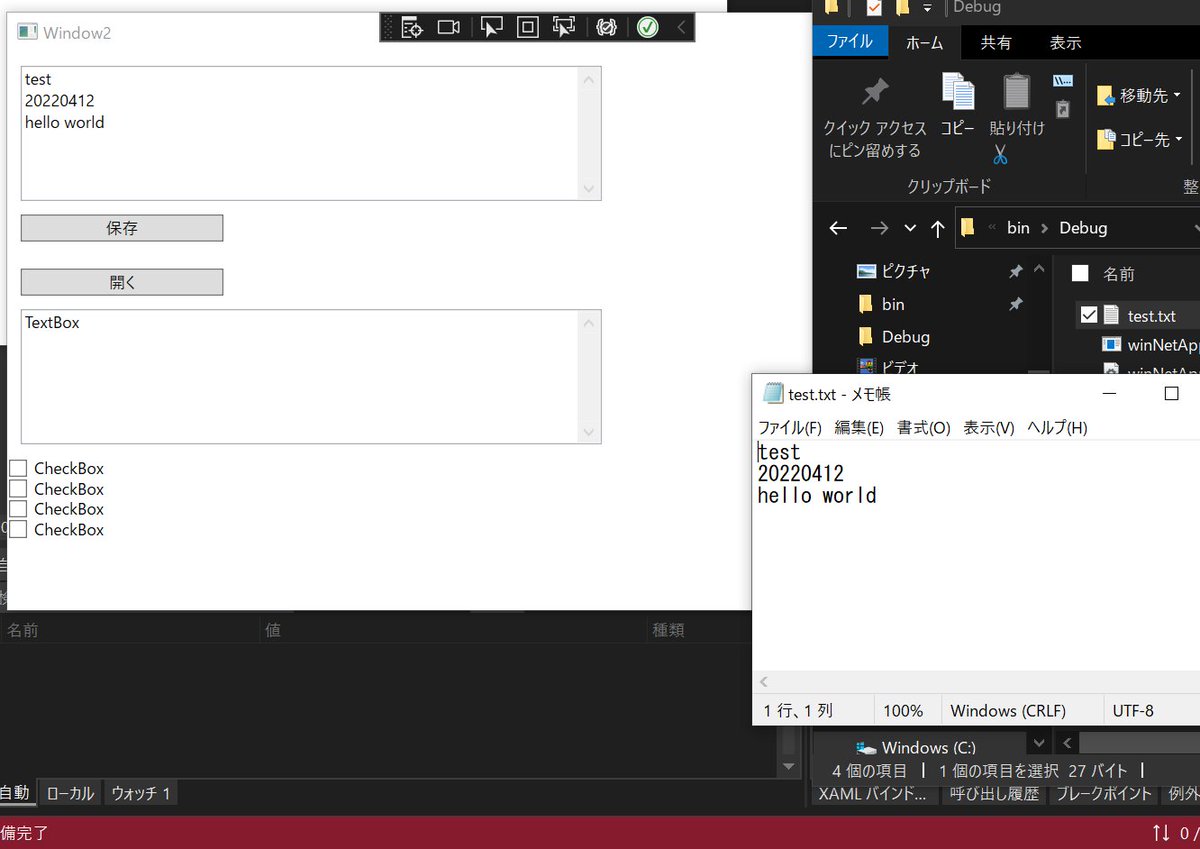1200x849 pixels.
Task: Select 共有 tab in Explorer ribbon
Action: [x=995, y=43]
